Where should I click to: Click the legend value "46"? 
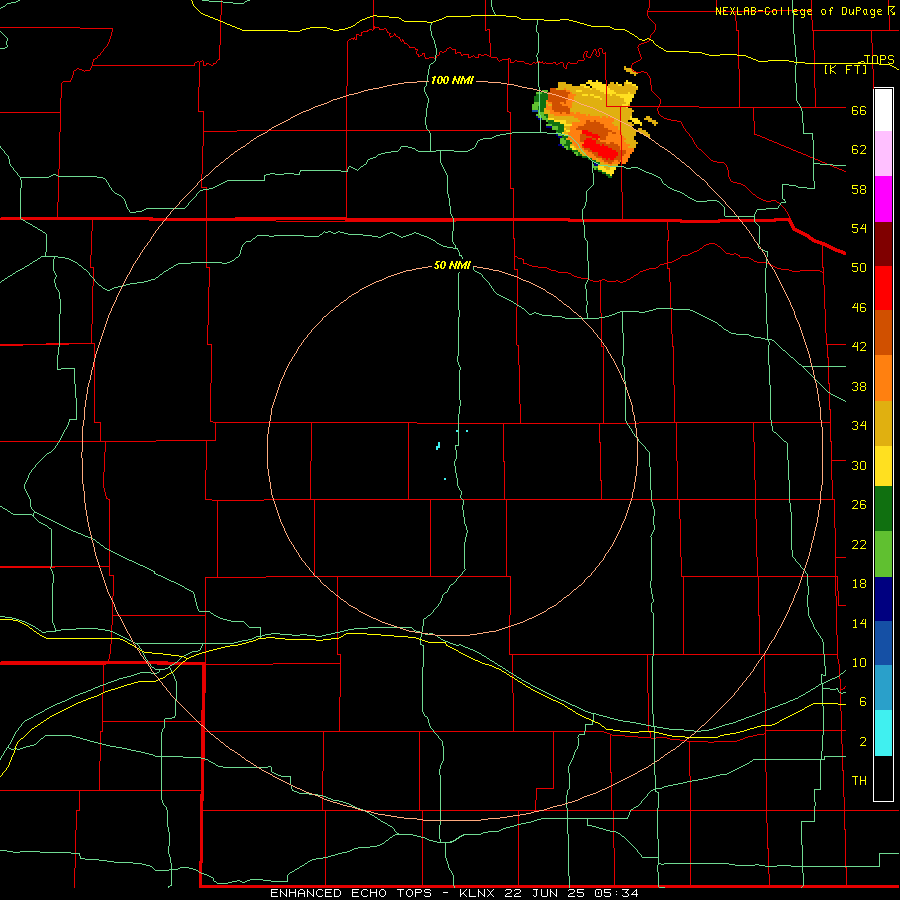click(x=859, y=308)
